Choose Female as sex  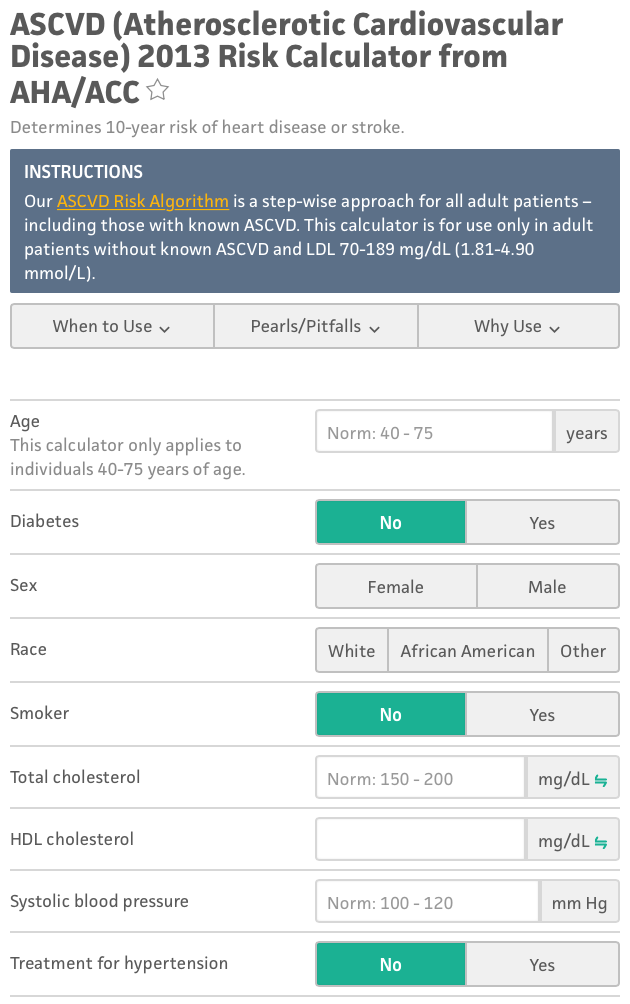[396, 587]
